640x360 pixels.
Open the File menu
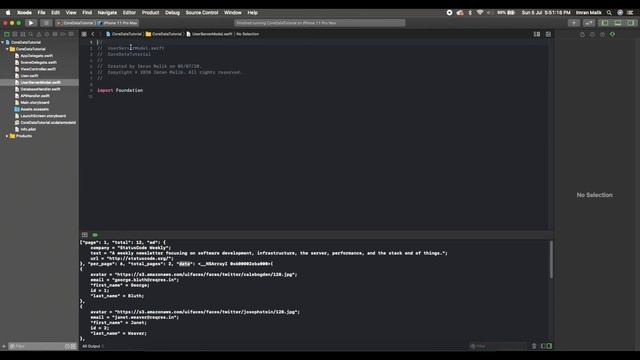41,13
